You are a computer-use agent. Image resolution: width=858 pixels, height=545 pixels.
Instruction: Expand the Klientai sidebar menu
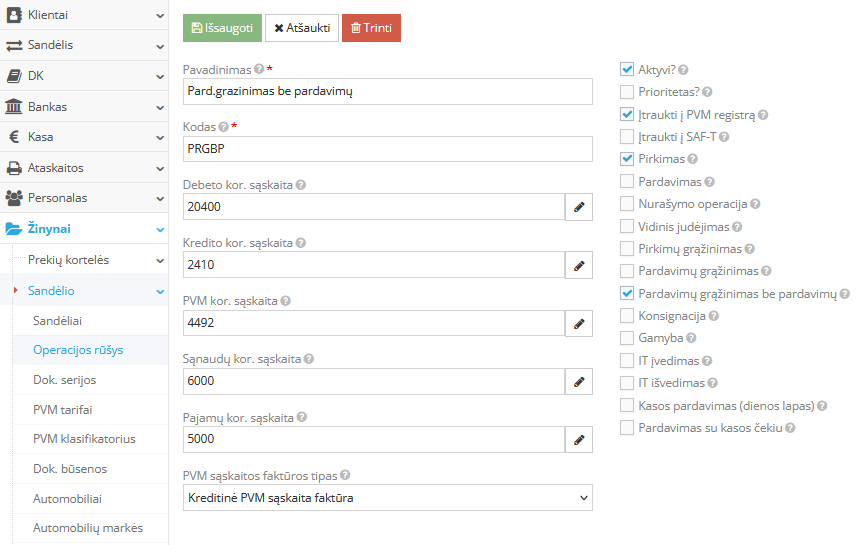pyautogui.click(x=84, y=15)
